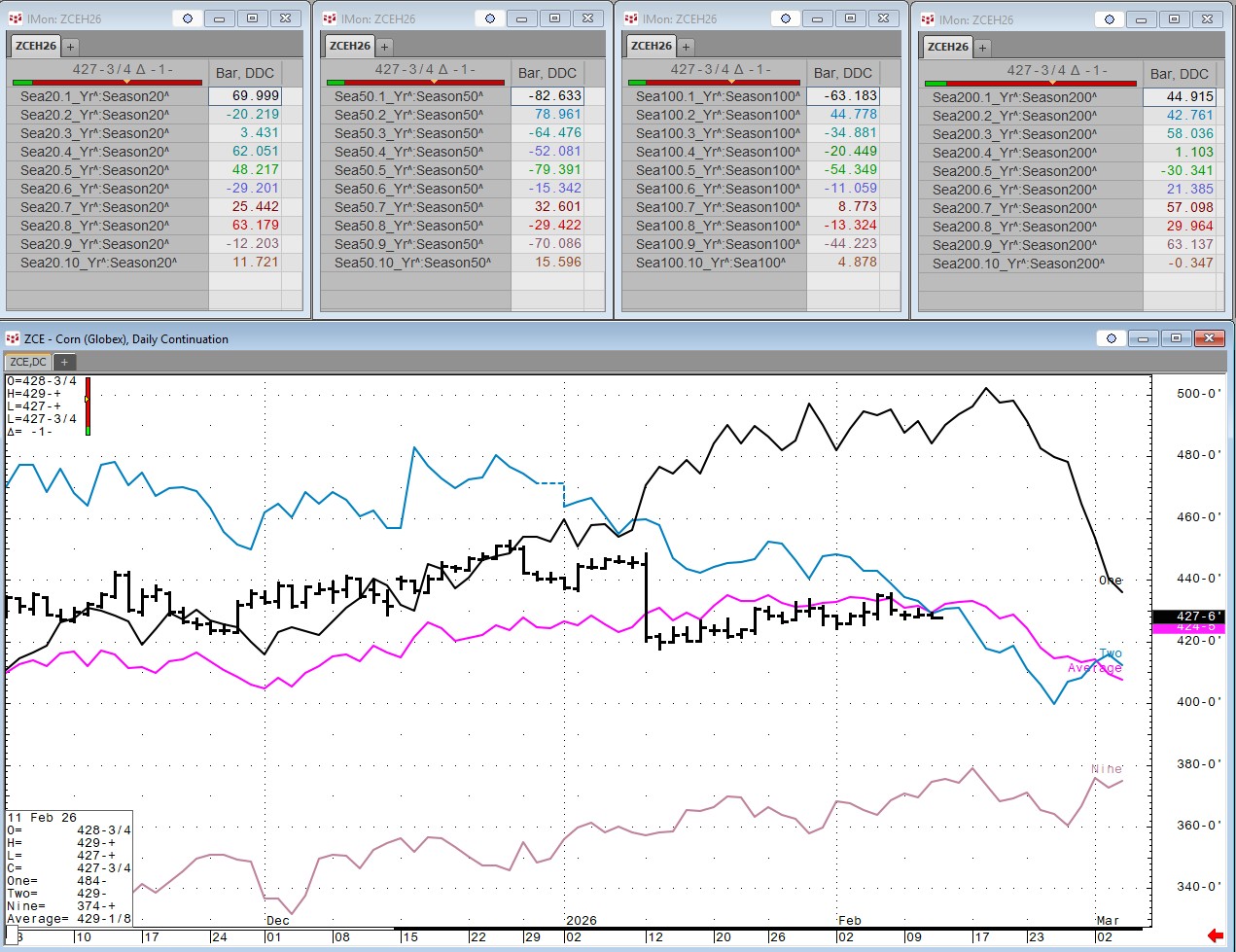Add new tab in Season200 monitor window
This screenshot has height=952, width=1236.
point(982,48)
